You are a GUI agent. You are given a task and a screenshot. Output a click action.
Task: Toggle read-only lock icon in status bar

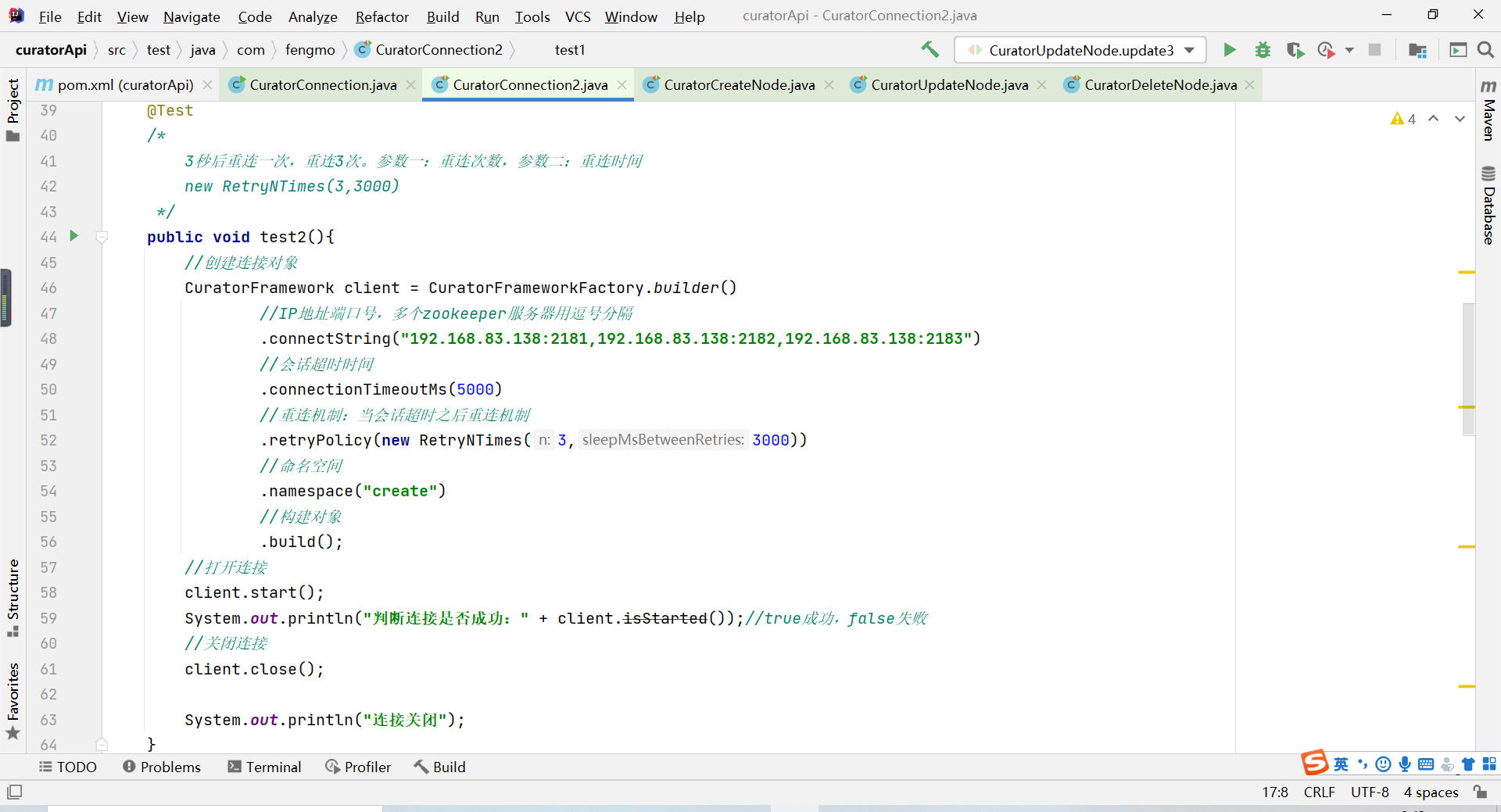click(1480, 792)
